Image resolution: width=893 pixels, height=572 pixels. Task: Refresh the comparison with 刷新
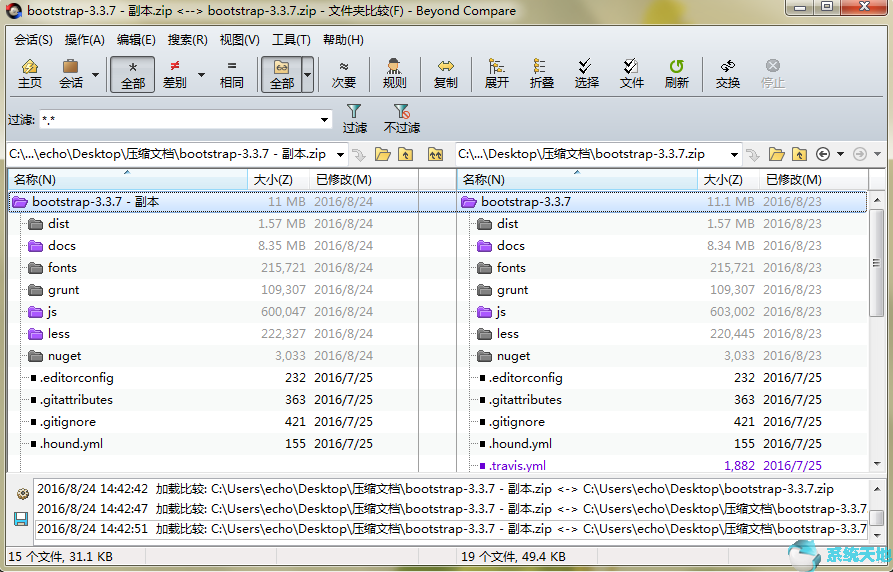click(677, 74)
